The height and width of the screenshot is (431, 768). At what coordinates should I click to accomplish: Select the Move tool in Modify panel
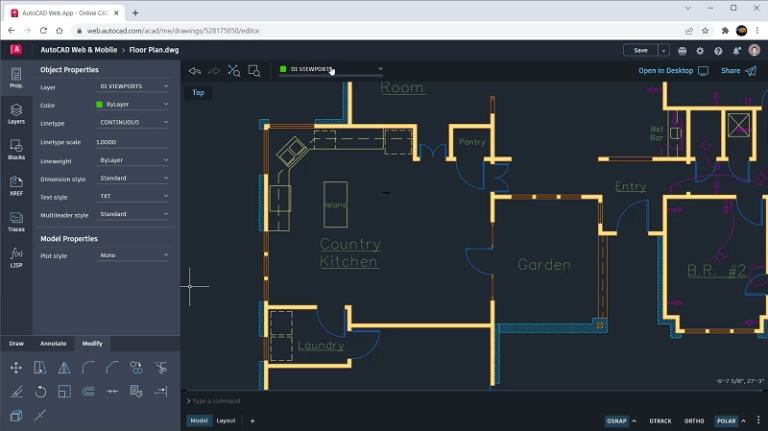16,368
